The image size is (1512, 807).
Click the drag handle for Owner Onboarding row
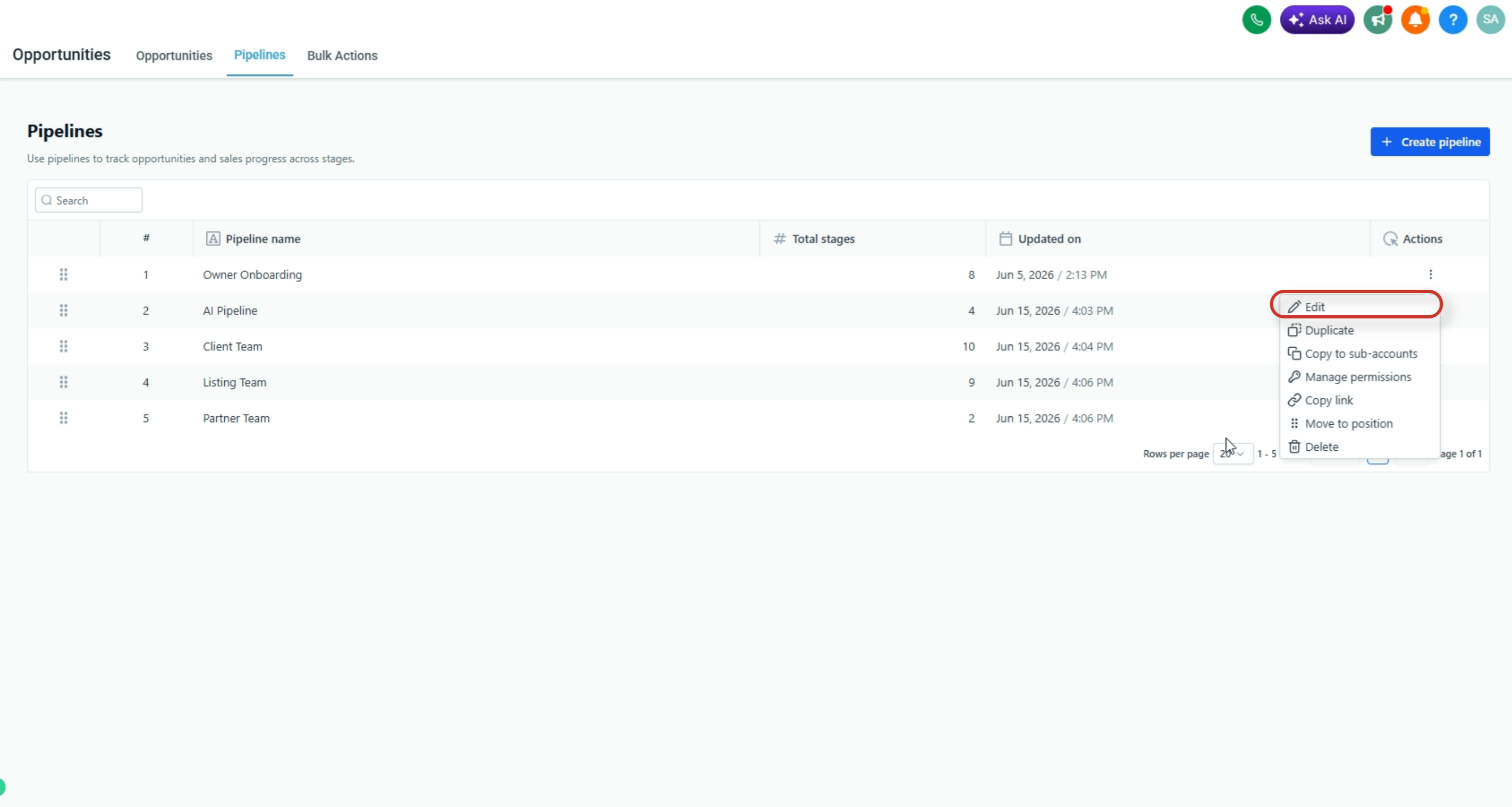pos(63,274)
